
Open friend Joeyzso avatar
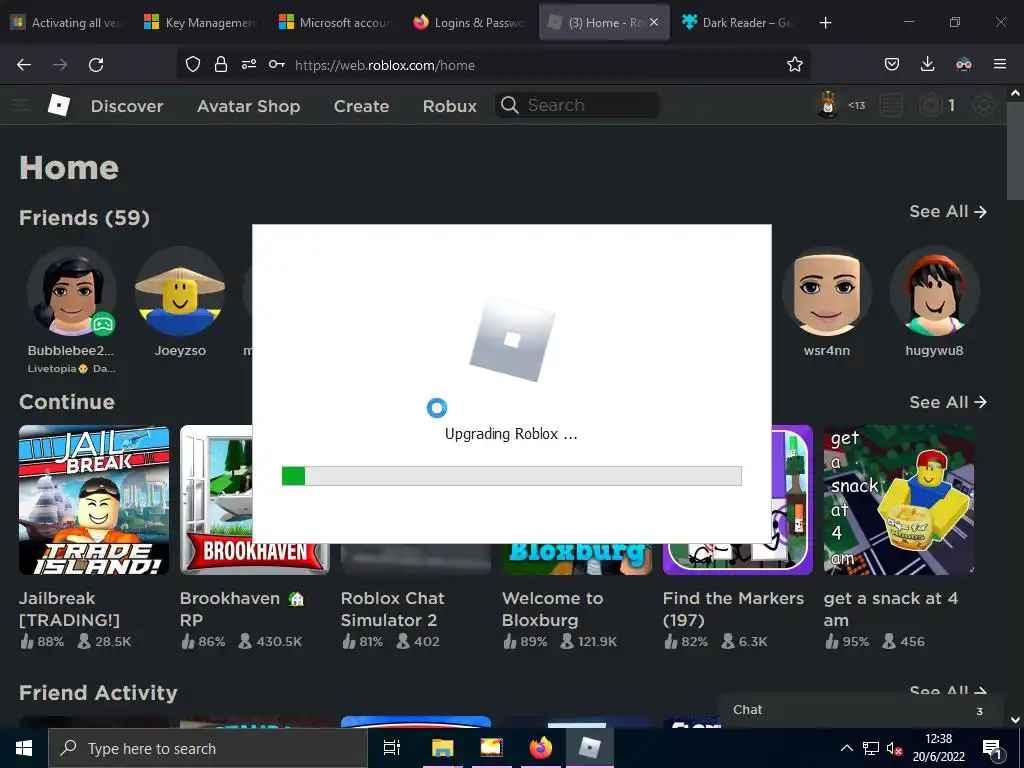[180, 291]
